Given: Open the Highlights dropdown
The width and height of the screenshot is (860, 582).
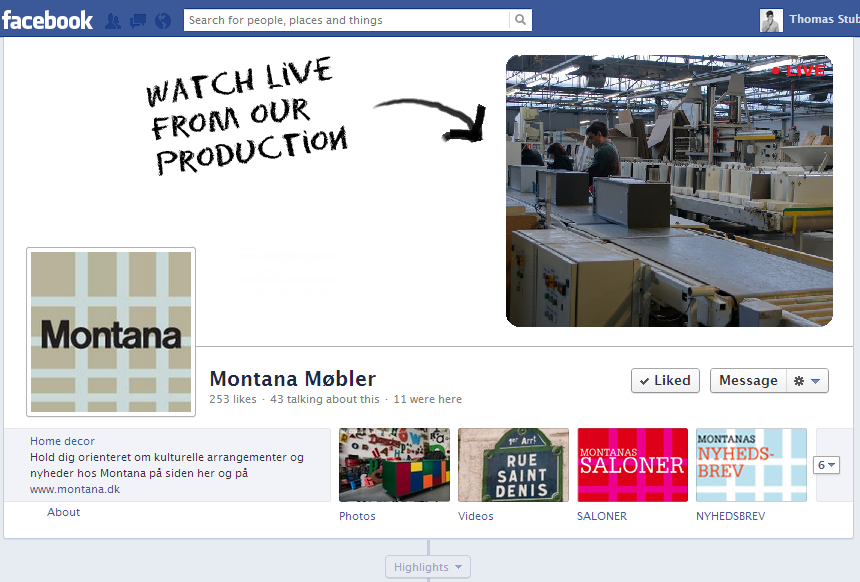Looking at the screenshot, I should (x=428, y=567).
